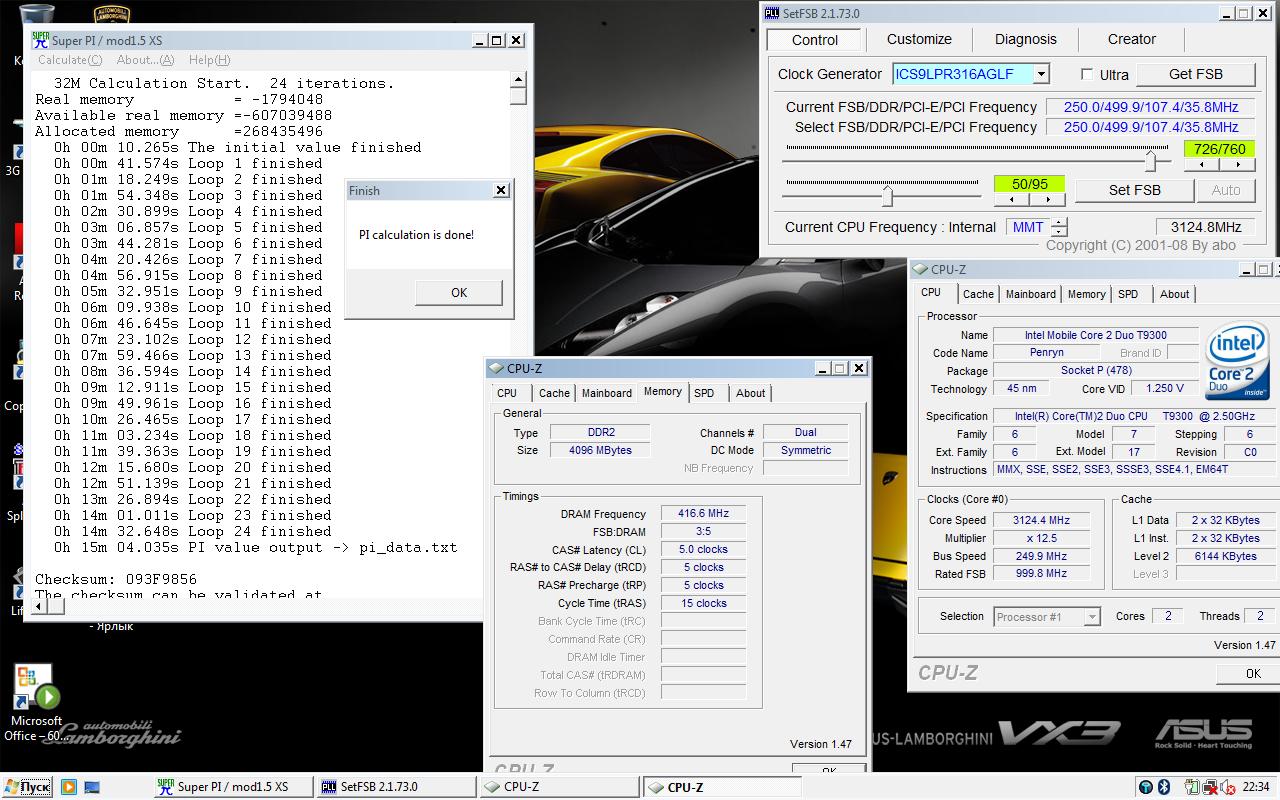Click Show Desktop quick launch icon
The height and width of the screenshot is (800, 1280).
point(92,787)
